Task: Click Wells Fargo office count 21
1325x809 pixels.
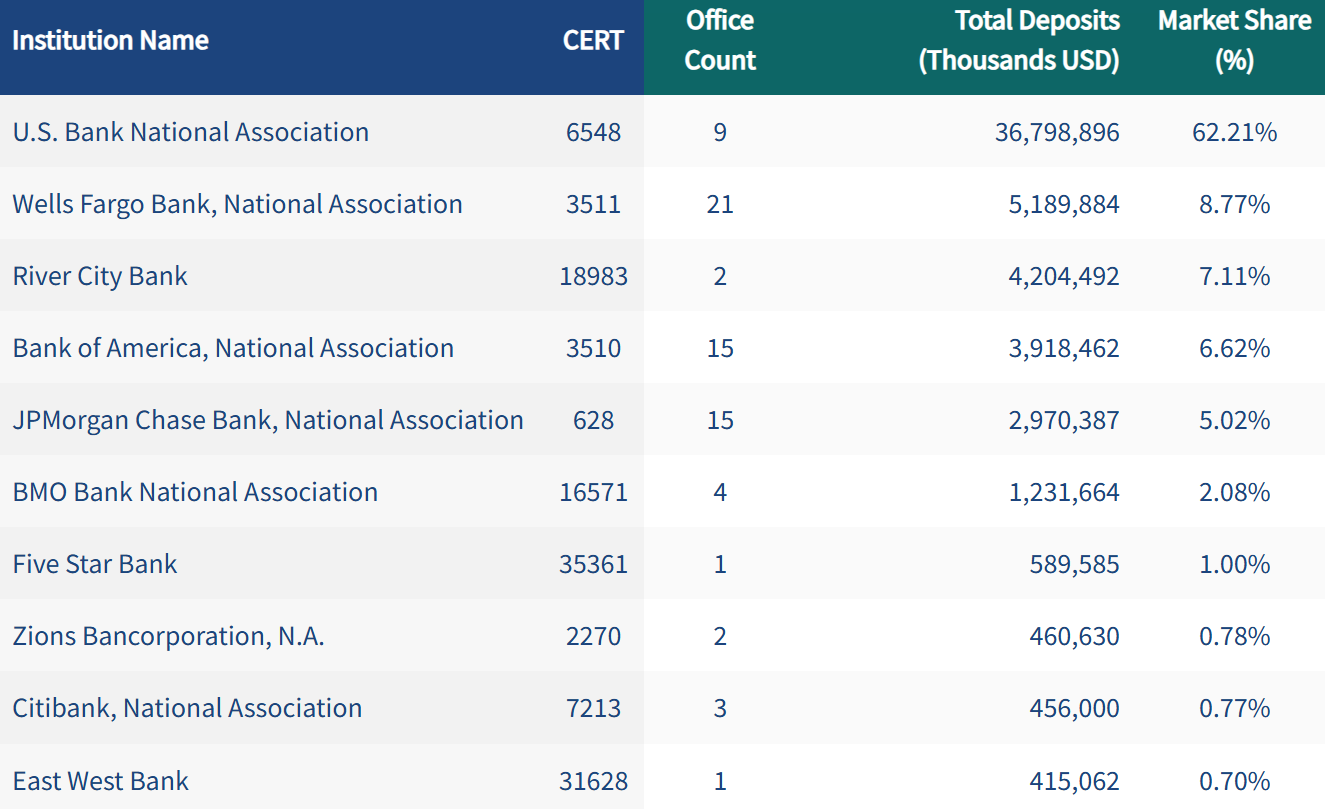Action: [720, 204]
